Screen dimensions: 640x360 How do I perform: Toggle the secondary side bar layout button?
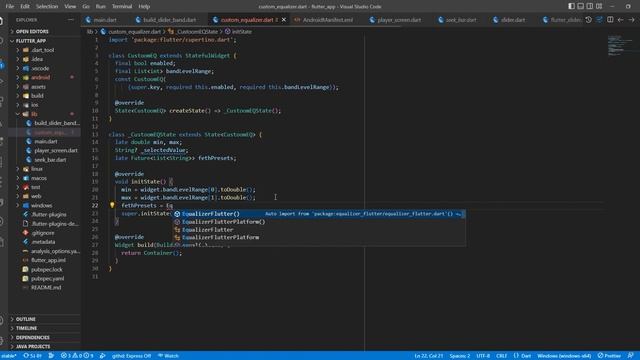[x=590, y=6]
